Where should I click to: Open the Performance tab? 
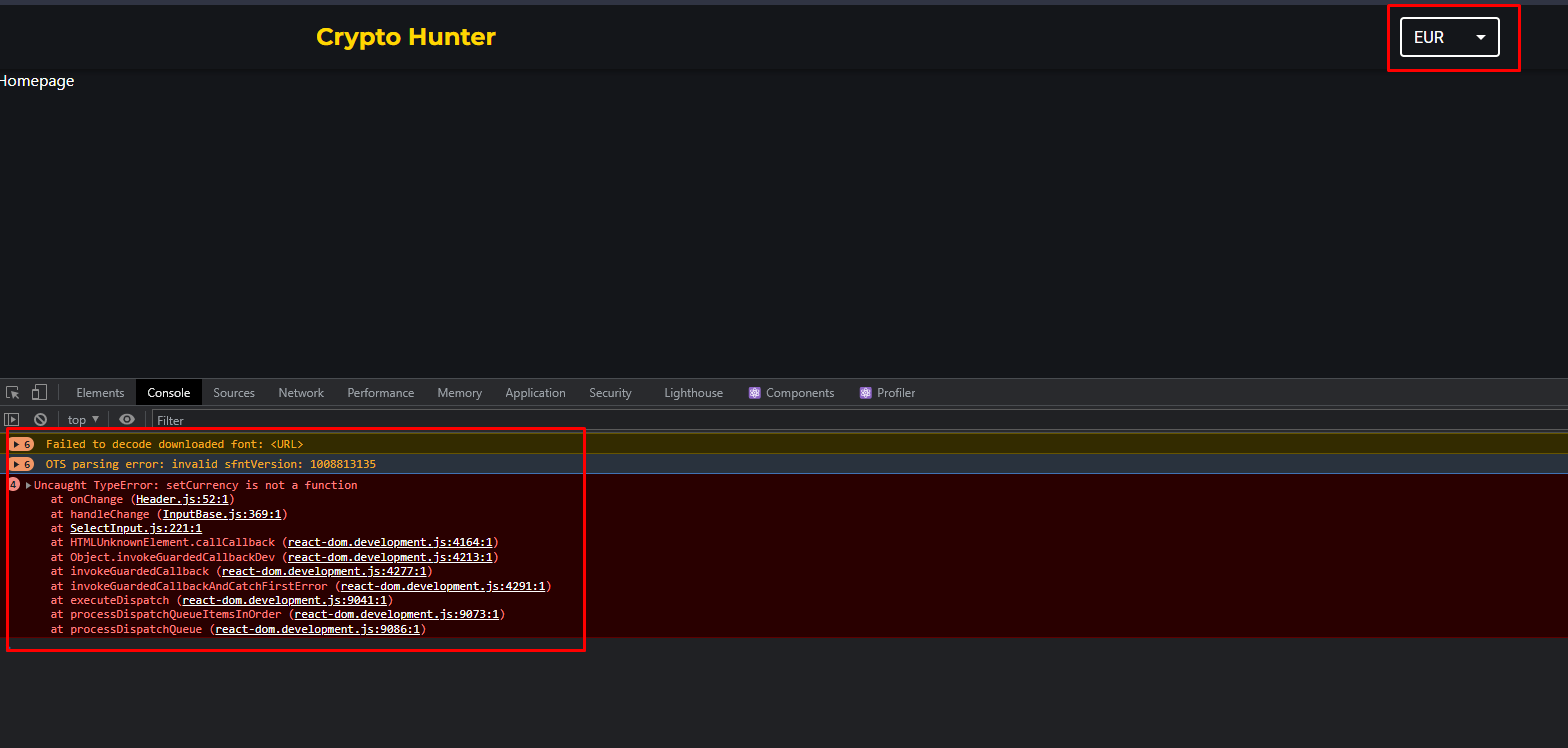click(381, 393)
